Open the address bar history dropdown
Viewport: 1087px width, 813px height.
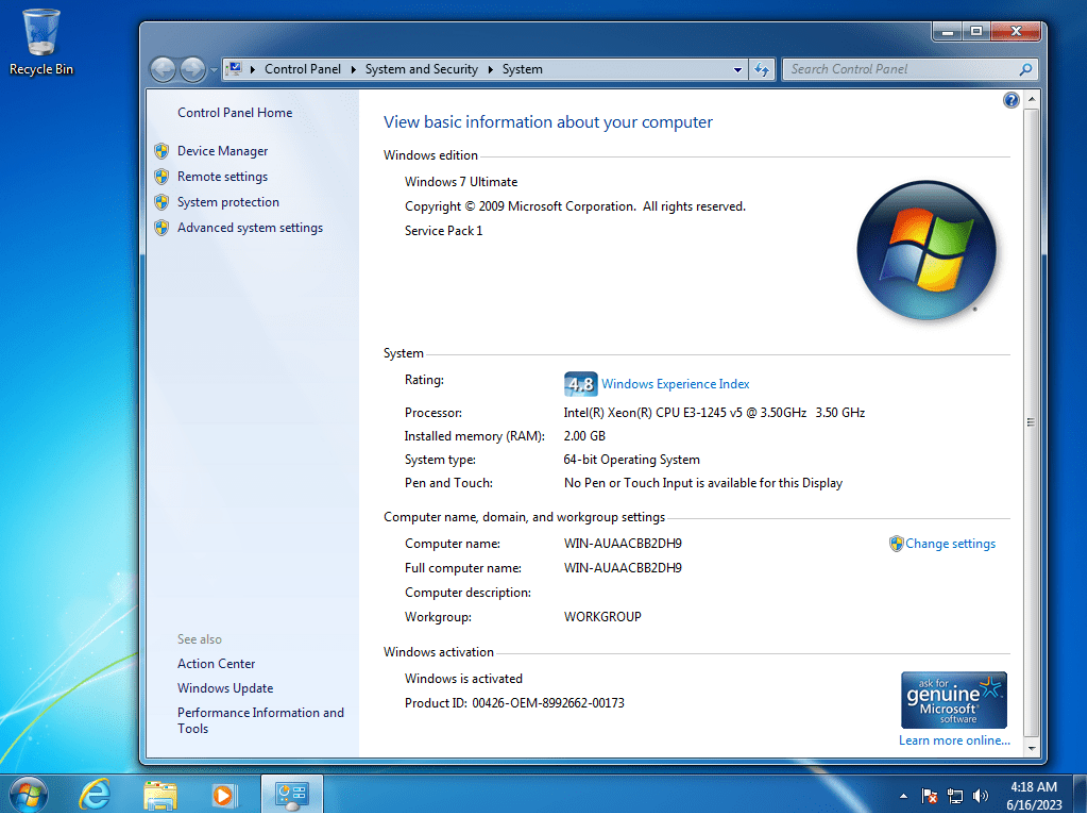738,69
